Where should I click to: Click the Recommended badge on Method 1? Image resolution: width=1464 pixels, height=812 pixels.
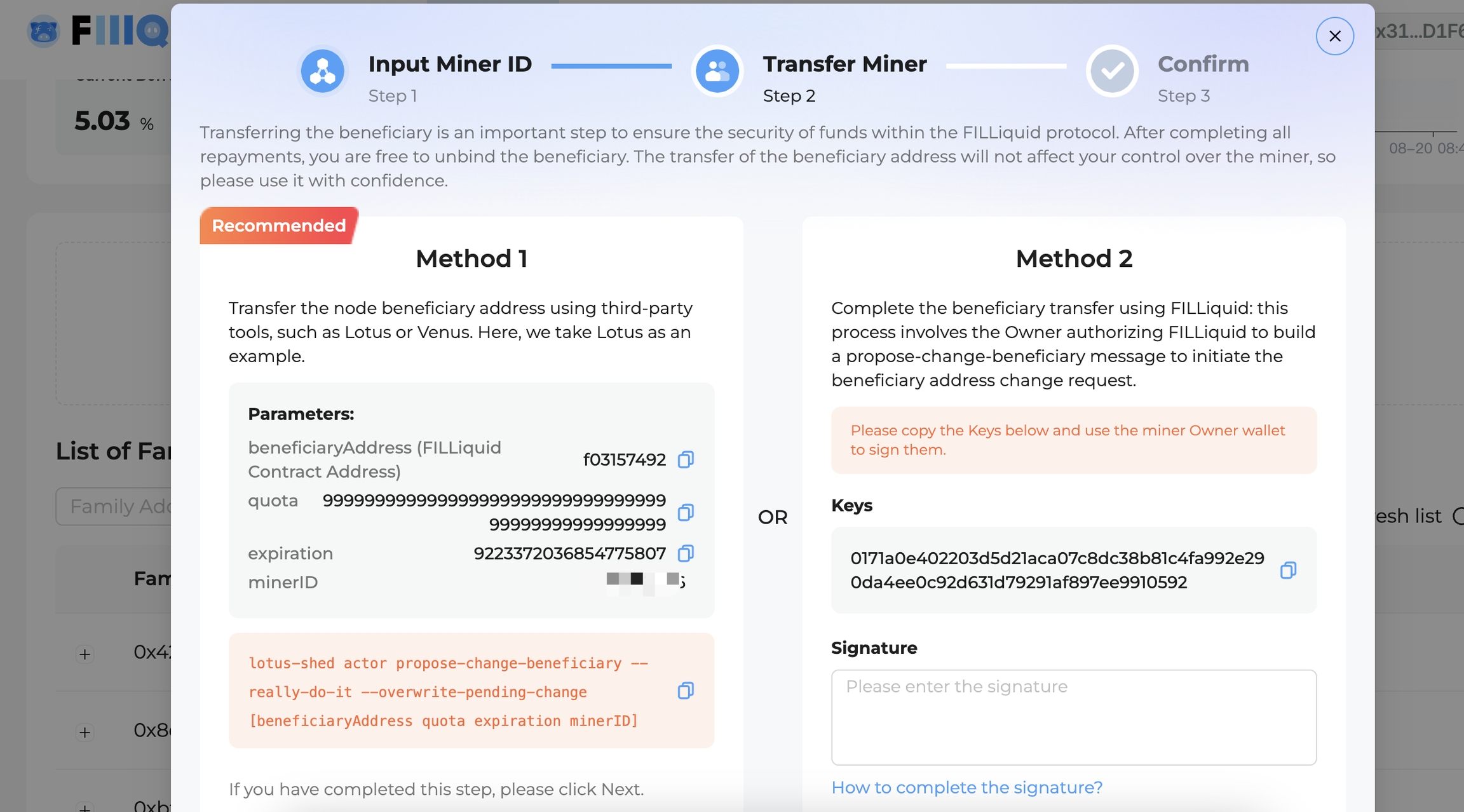click(278, 226)
